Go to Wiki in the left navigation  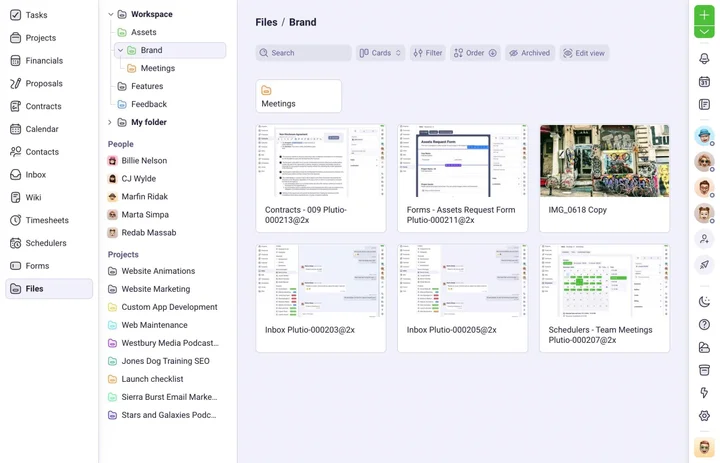point(34,197)
